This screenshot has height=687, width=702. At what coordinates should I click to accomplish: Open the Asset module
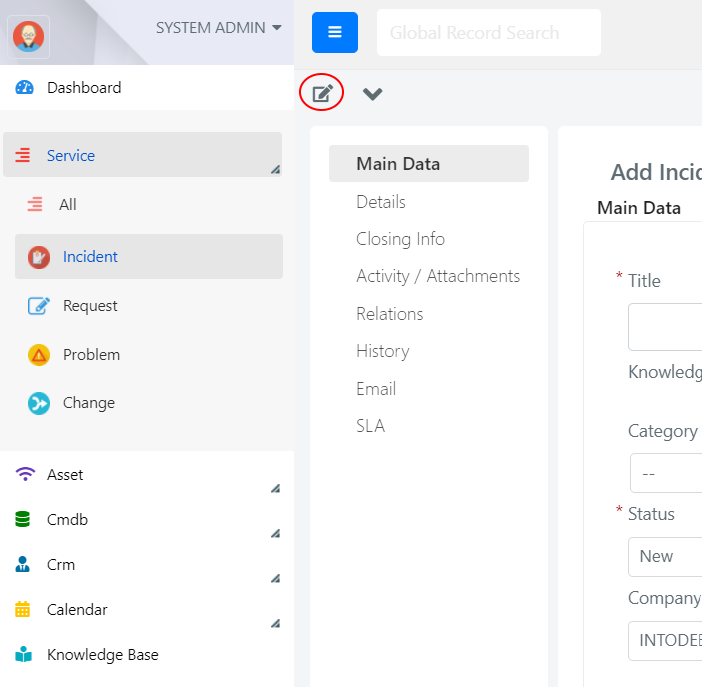tap(65, 475)
